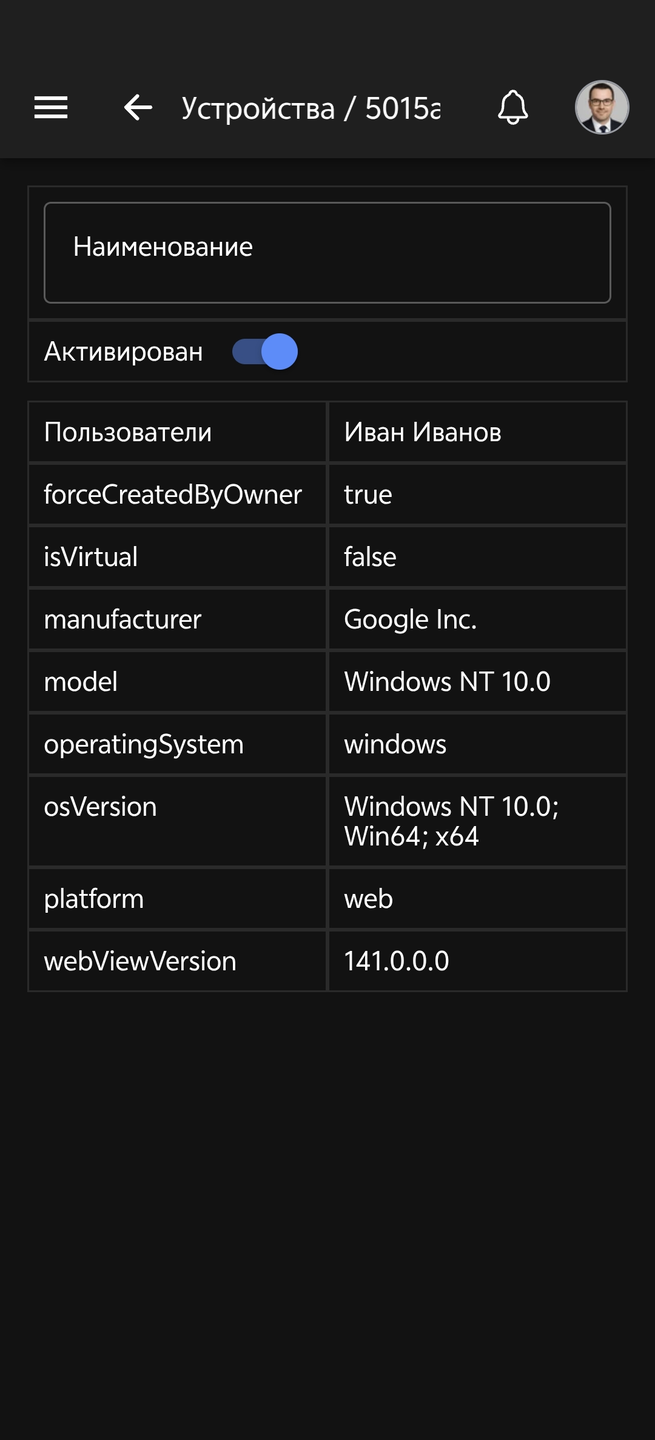Select the forceCreatedByOwner property cell

[173, 494]
